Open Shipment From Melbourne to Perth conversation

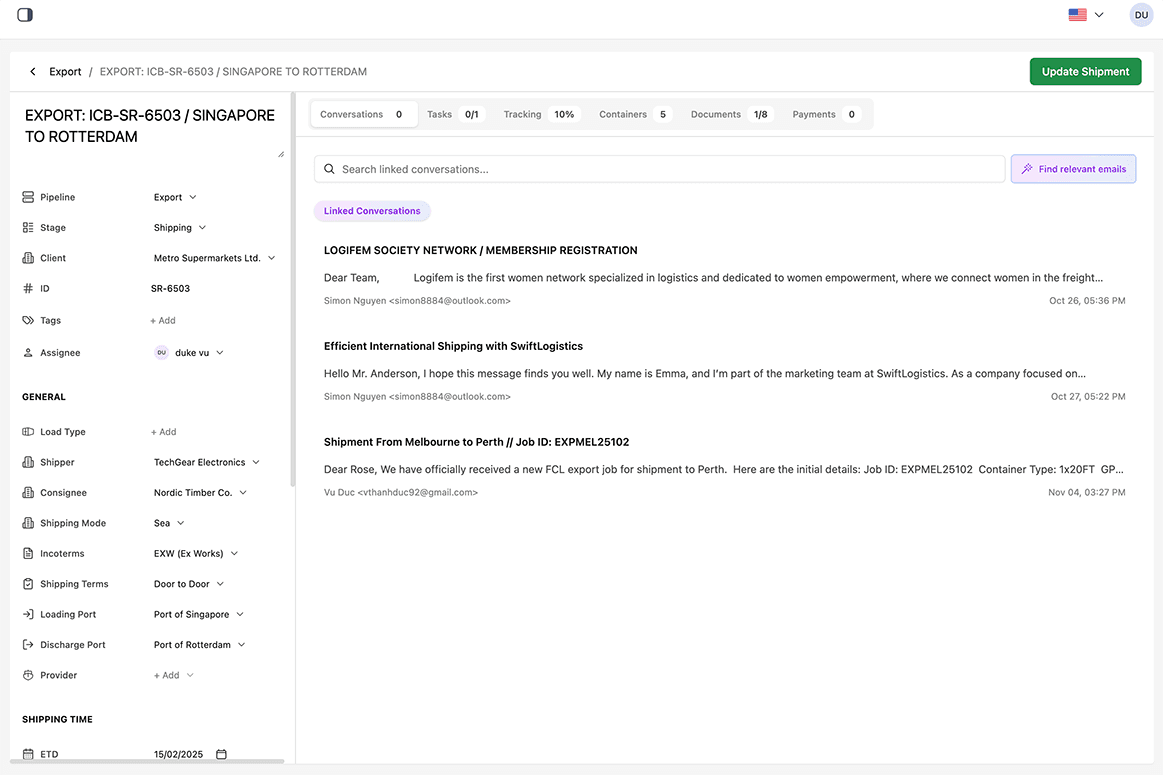(725, 466)
